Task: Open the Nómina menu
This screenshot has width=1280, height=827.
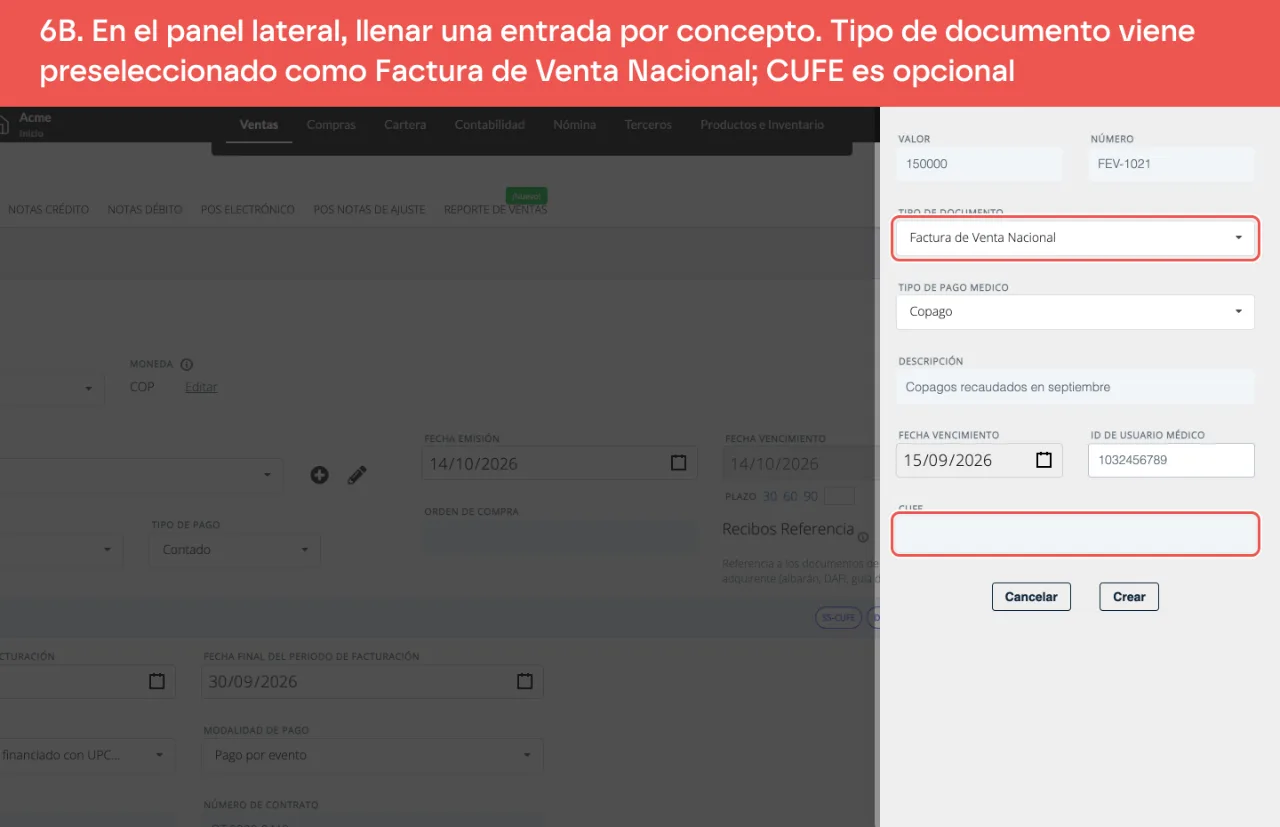Action: [x=575, y=125]
